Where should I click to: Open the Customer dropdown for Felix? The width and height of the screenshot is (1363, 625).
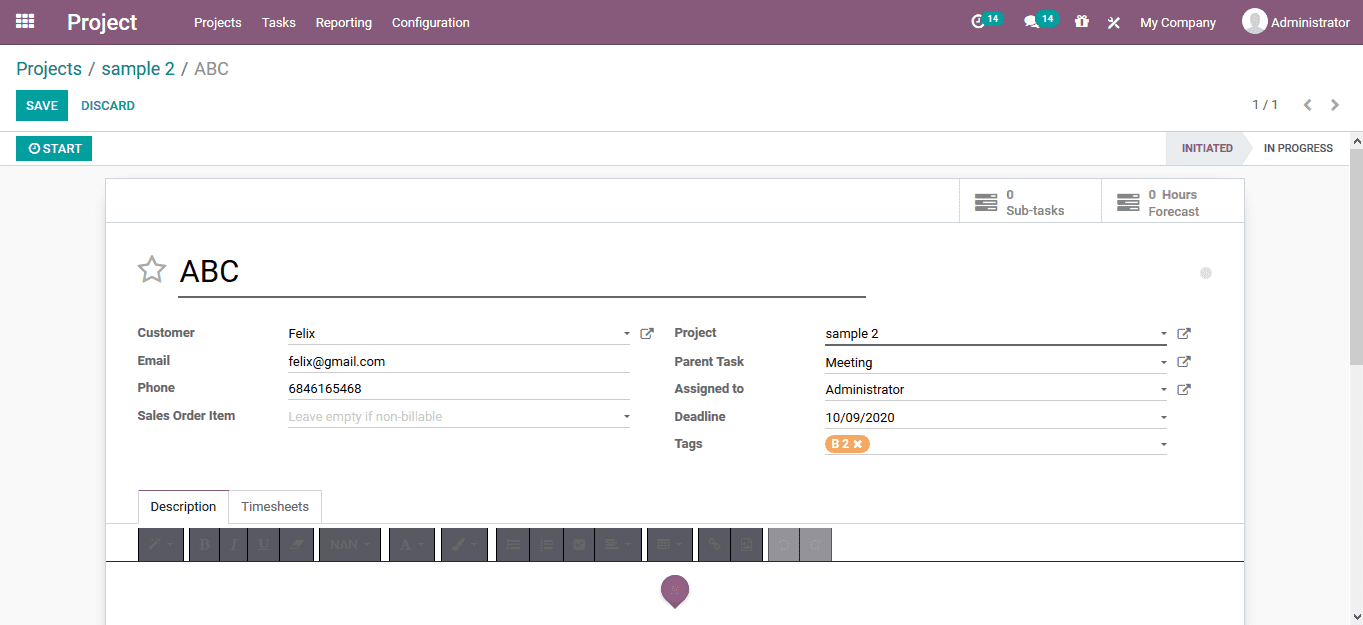pos(627,333)
